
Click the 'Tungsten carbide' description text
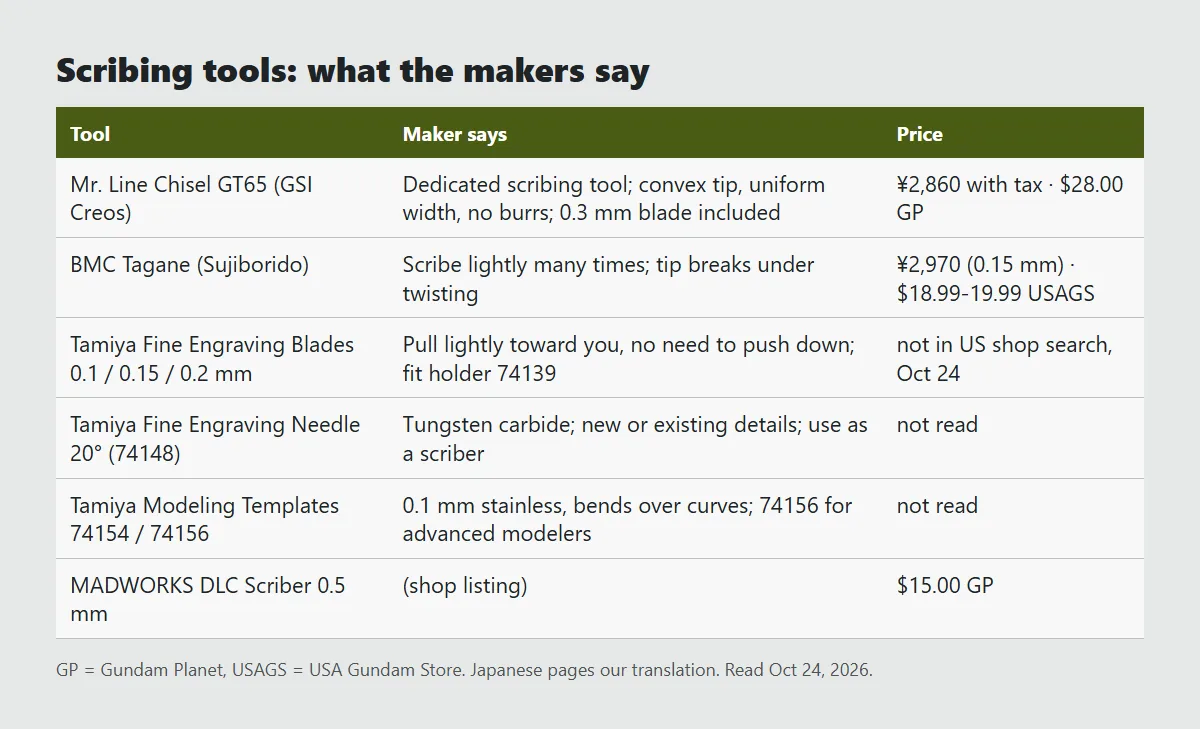tap(635, 438)
